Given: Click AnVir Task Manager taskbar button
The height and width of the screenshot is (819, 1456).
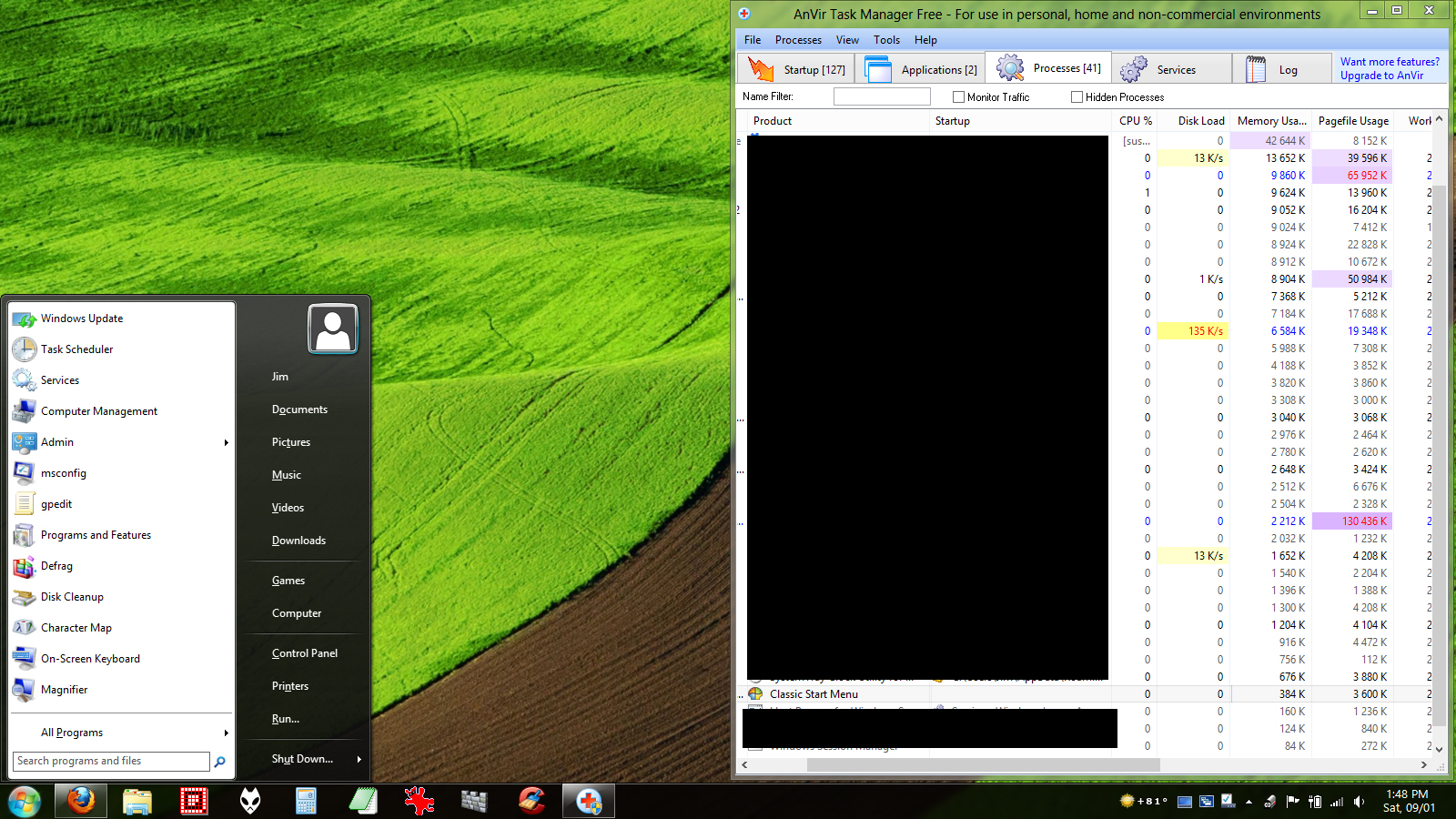Looking at the screenshot, I should [x=589, y=801].
